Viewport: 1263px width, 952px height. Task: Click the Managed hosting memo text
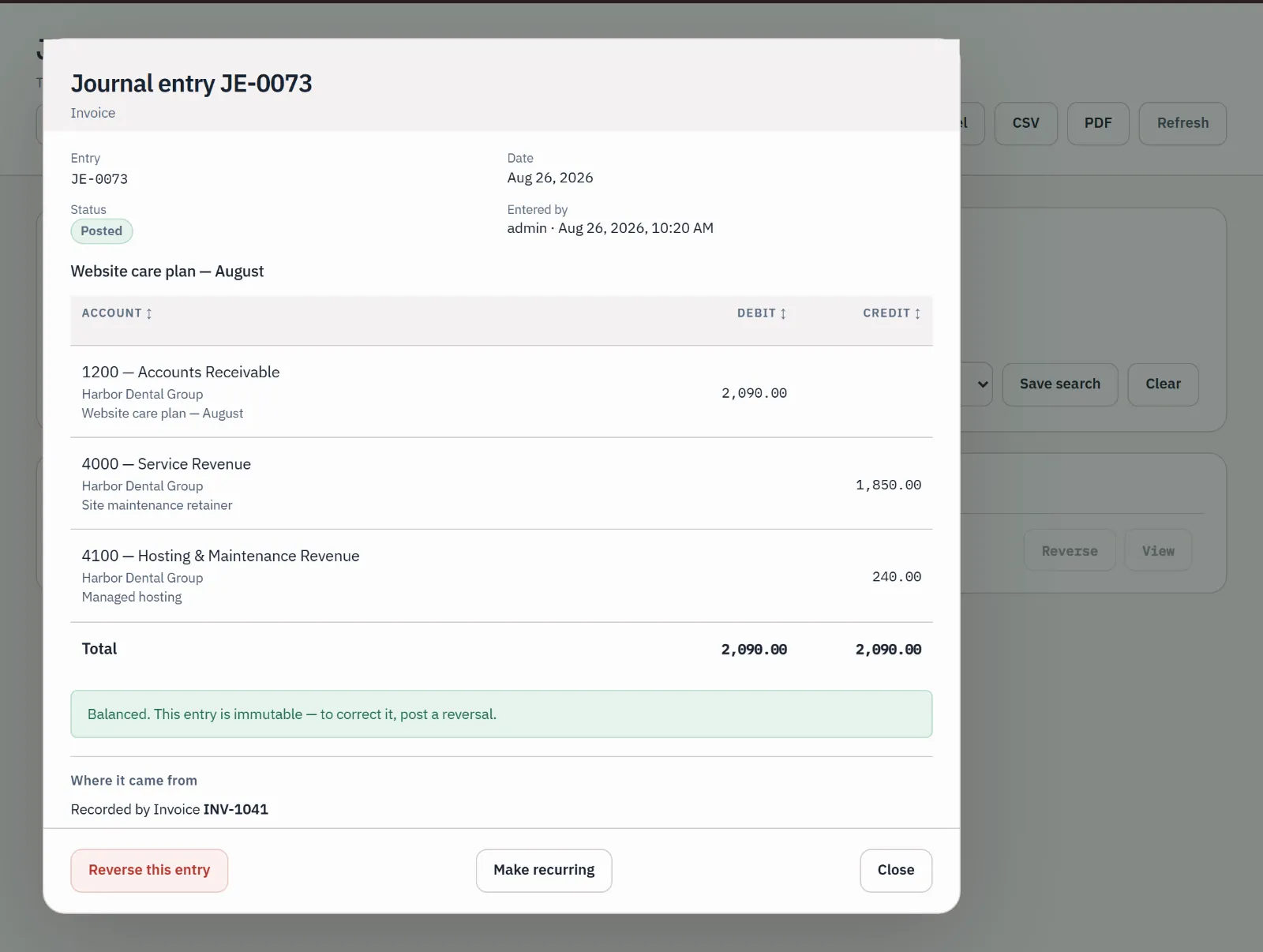pos(132,598)
